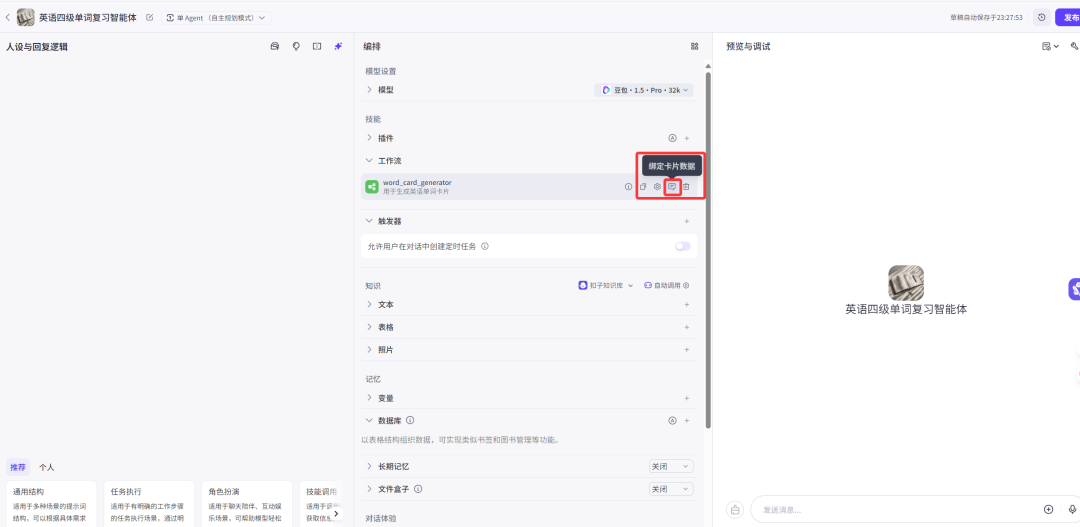Click the microphone icon in chat input

coord(1073,509)
